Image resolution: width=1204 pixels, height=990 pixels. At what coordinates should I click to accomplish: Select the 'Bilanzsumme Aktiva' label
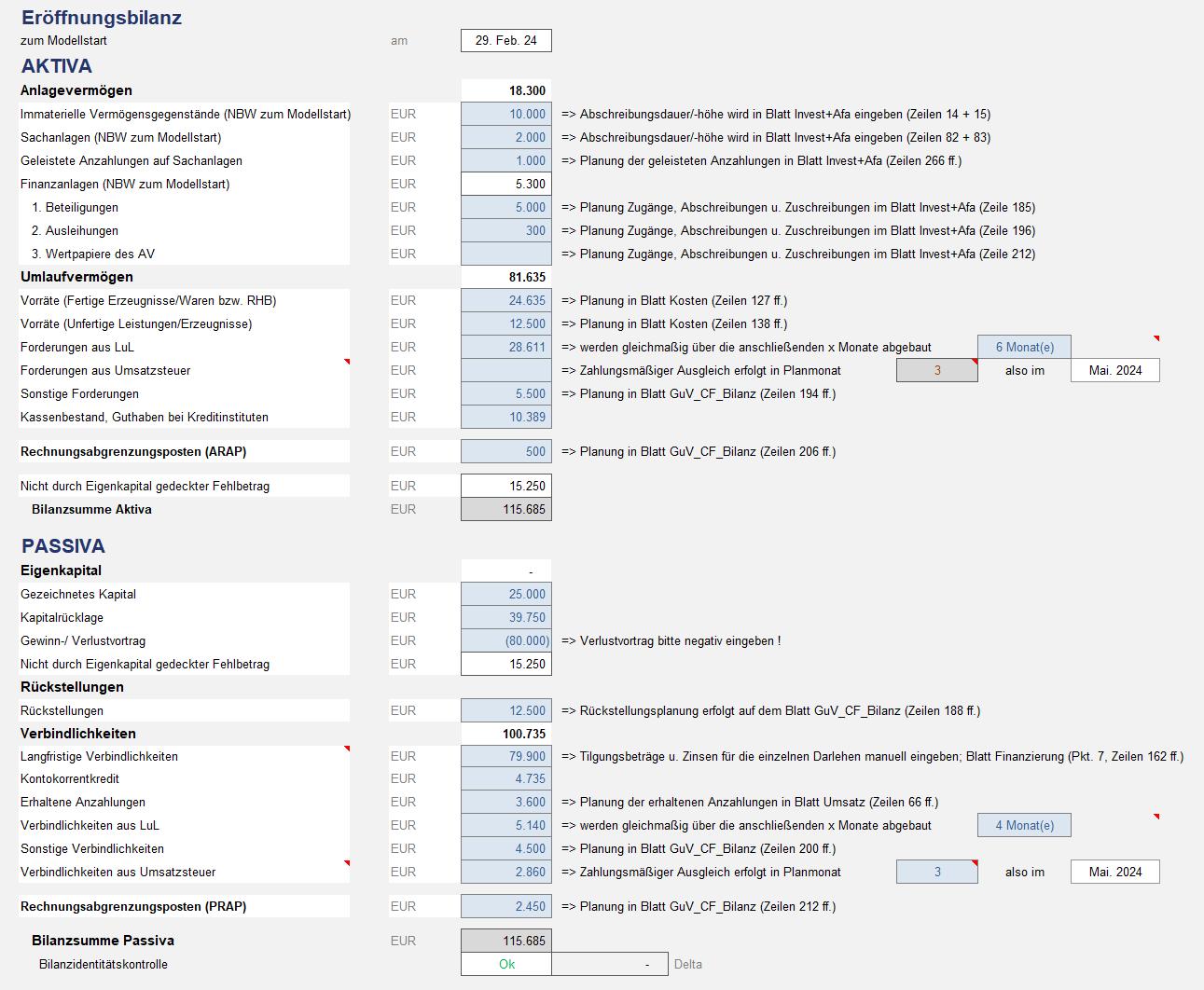pos(91,509)
